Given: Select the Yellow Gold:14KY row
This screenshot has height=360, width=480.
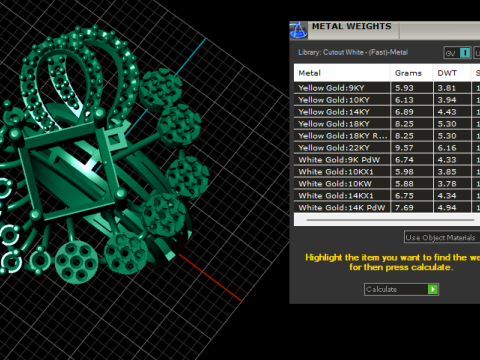Looking at the screenshot, I should point(387,112).
